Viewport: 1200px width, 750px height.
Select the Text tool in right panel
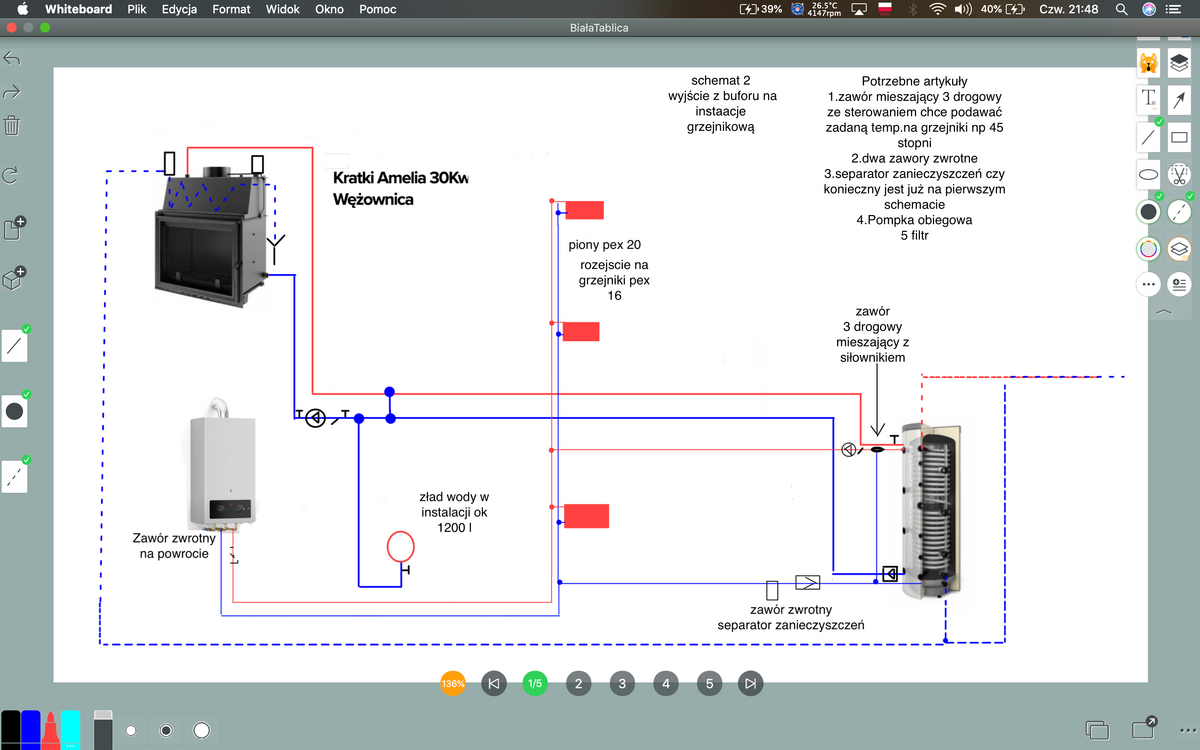pyautogui.click(x=1149, y=98)
